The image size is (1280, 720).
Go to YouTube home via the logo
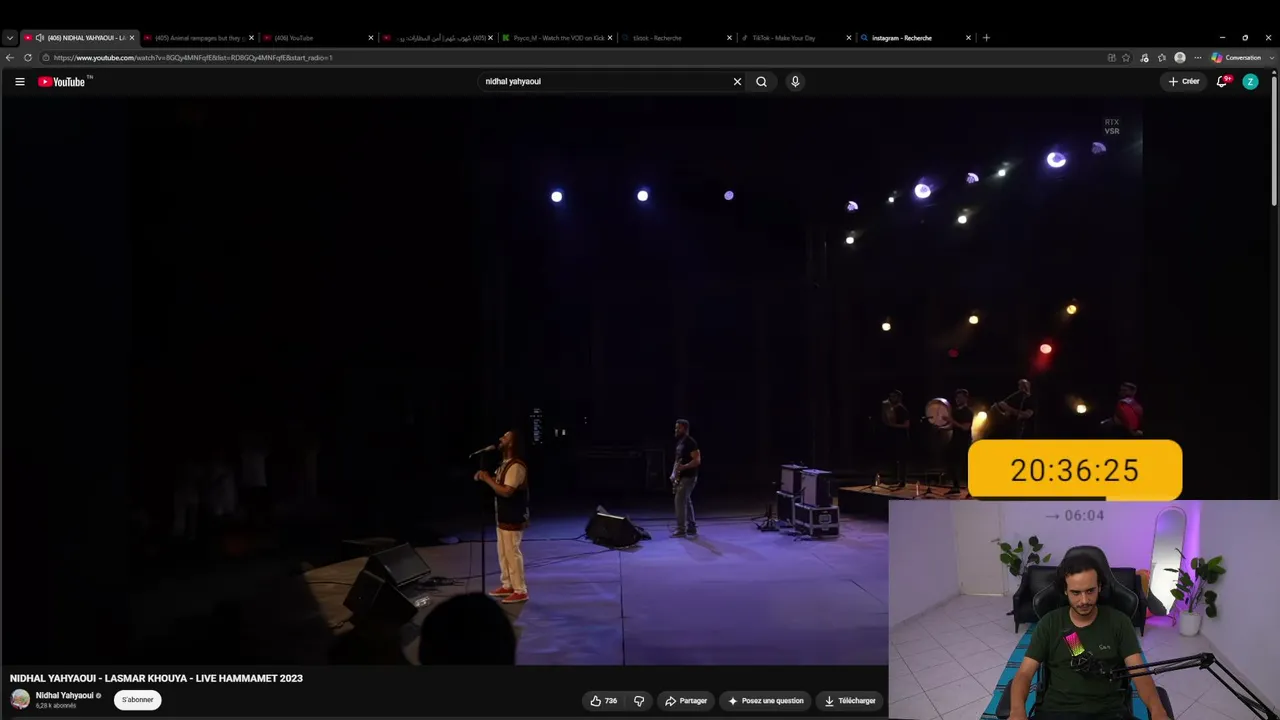click(61, 82)
